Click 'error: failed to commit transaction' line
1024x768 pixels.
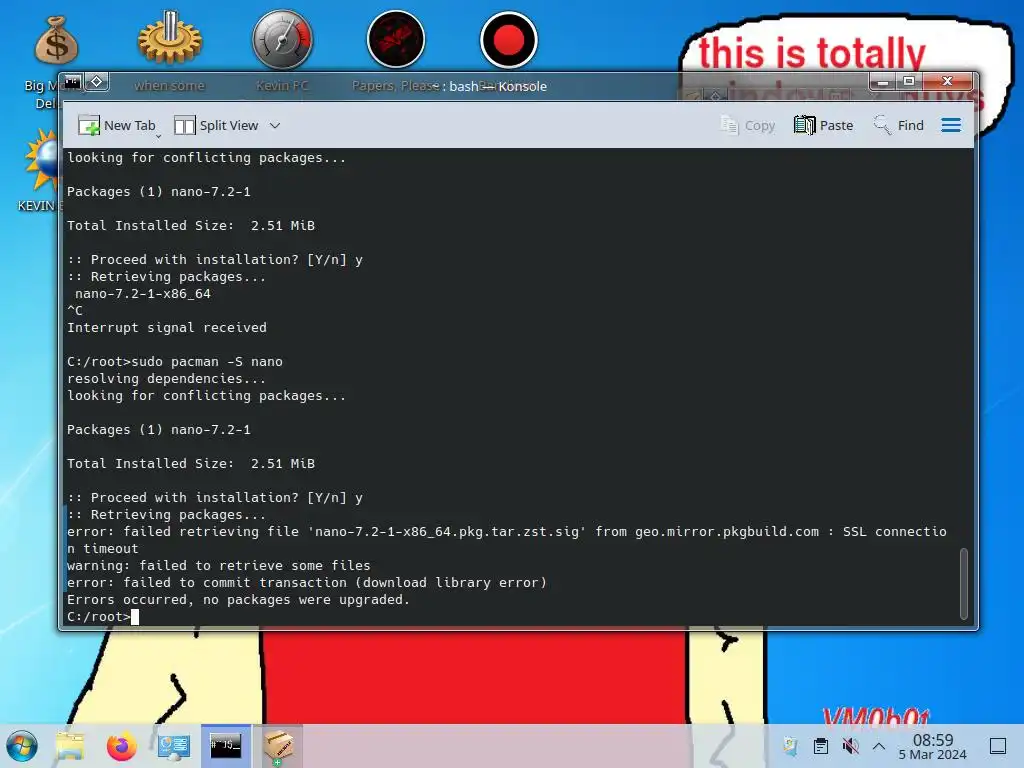306,582
